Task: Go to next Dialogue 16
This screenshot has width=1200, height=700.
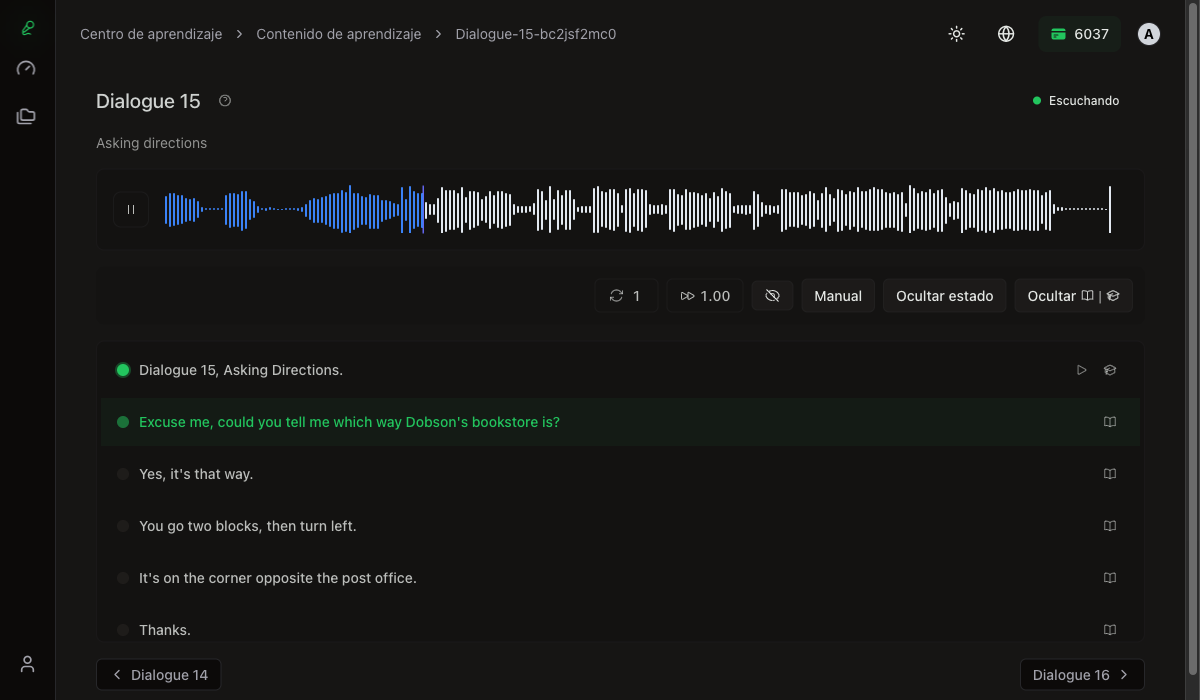Action: tap(1081, 675)
